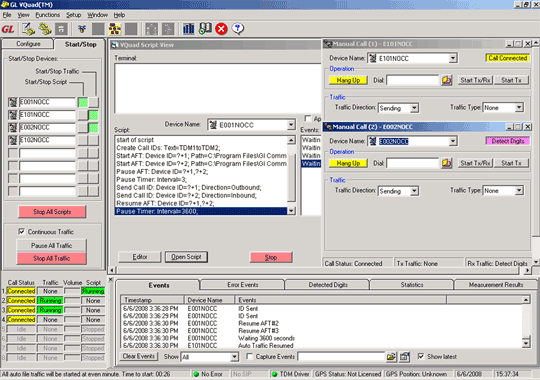This screenshot has width=540, height=380.
Task: Toggle script start for E001NOCC green button
Action: 83,102
